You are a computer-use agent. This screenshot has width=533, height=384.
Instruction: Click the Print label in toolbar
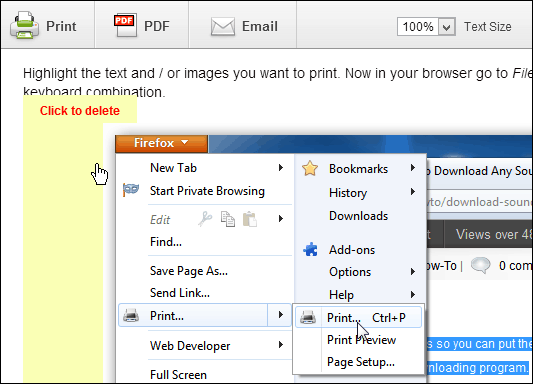[61, 26]
